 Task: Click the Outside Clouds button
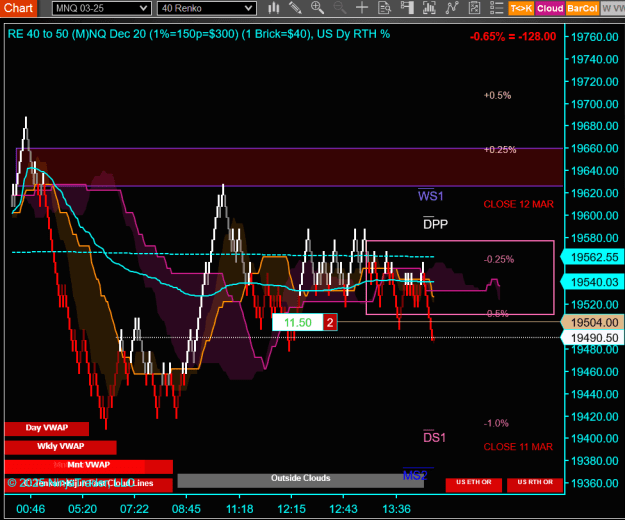[301, 480]
